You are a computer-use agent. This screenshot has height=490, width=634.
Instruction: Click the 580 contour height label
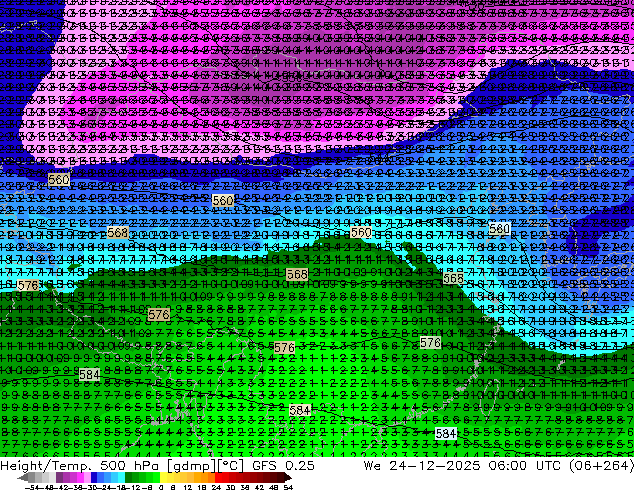pyautogui.click(x=499, y=229)
